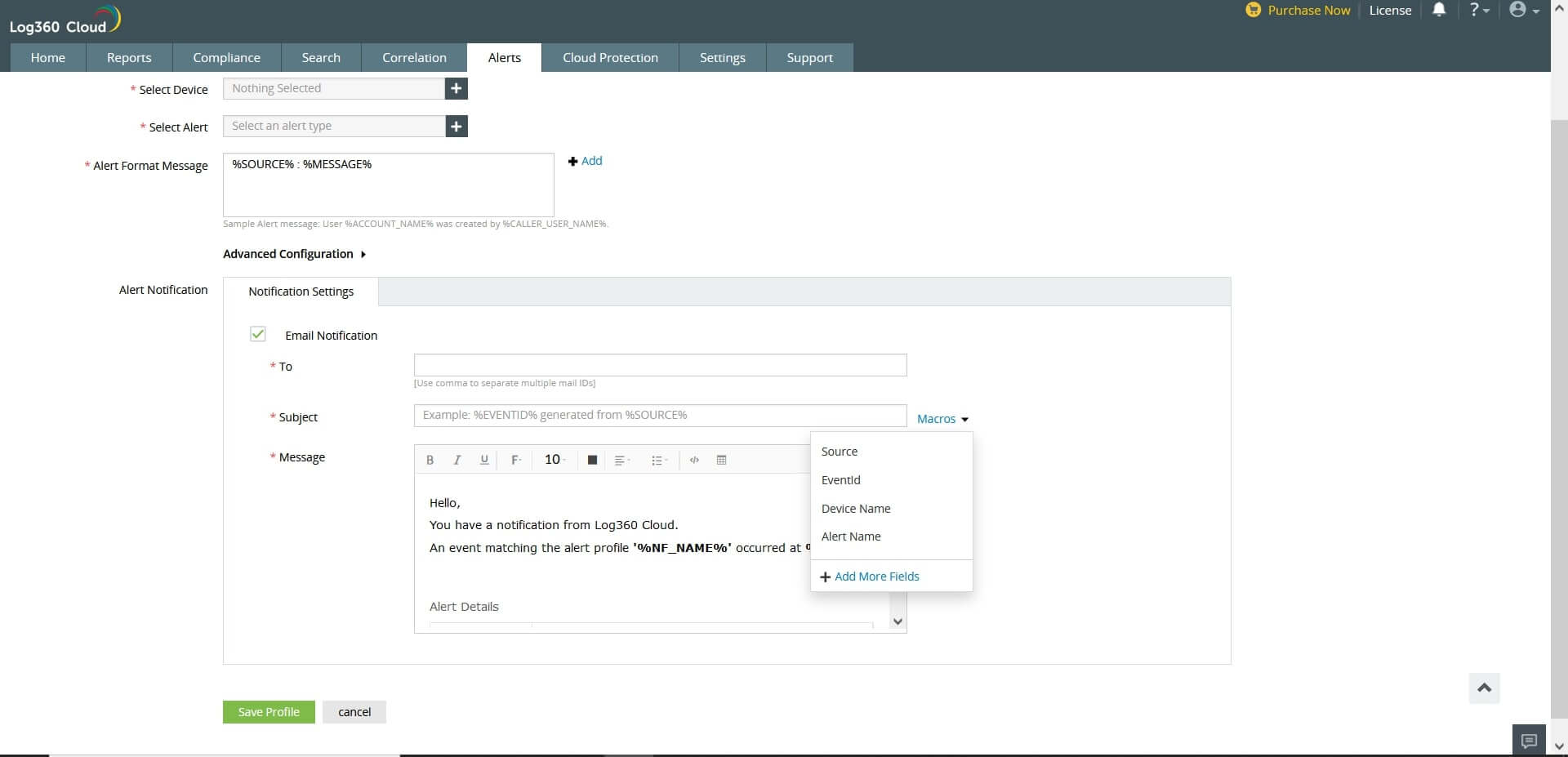This screenshot has width=1568, height=757.
Task: Toggle HTML source code view
Action: point(694,460)
